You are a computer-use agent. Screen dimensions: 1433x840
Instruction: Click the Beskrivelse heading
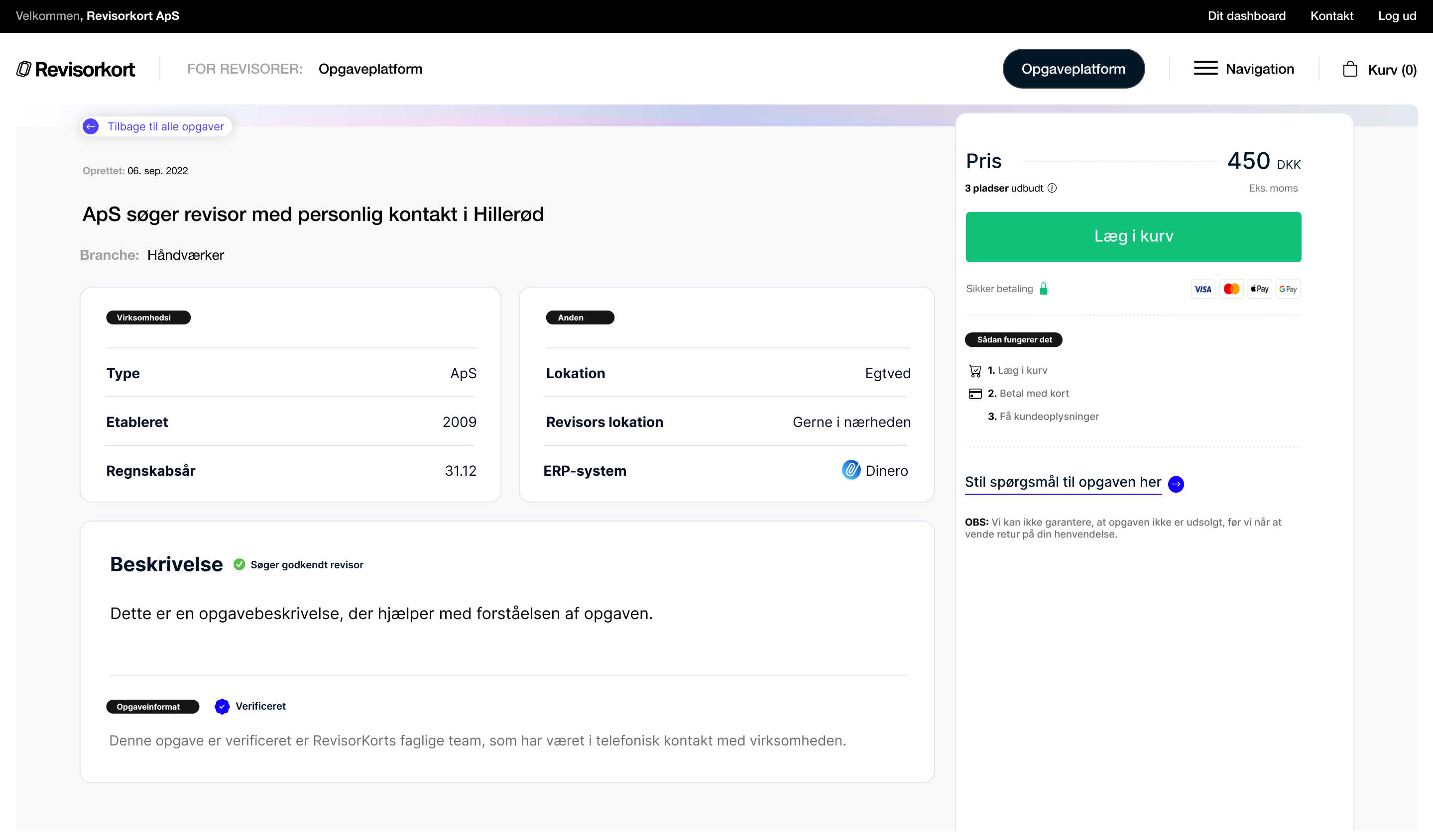(x=166, y=564)
